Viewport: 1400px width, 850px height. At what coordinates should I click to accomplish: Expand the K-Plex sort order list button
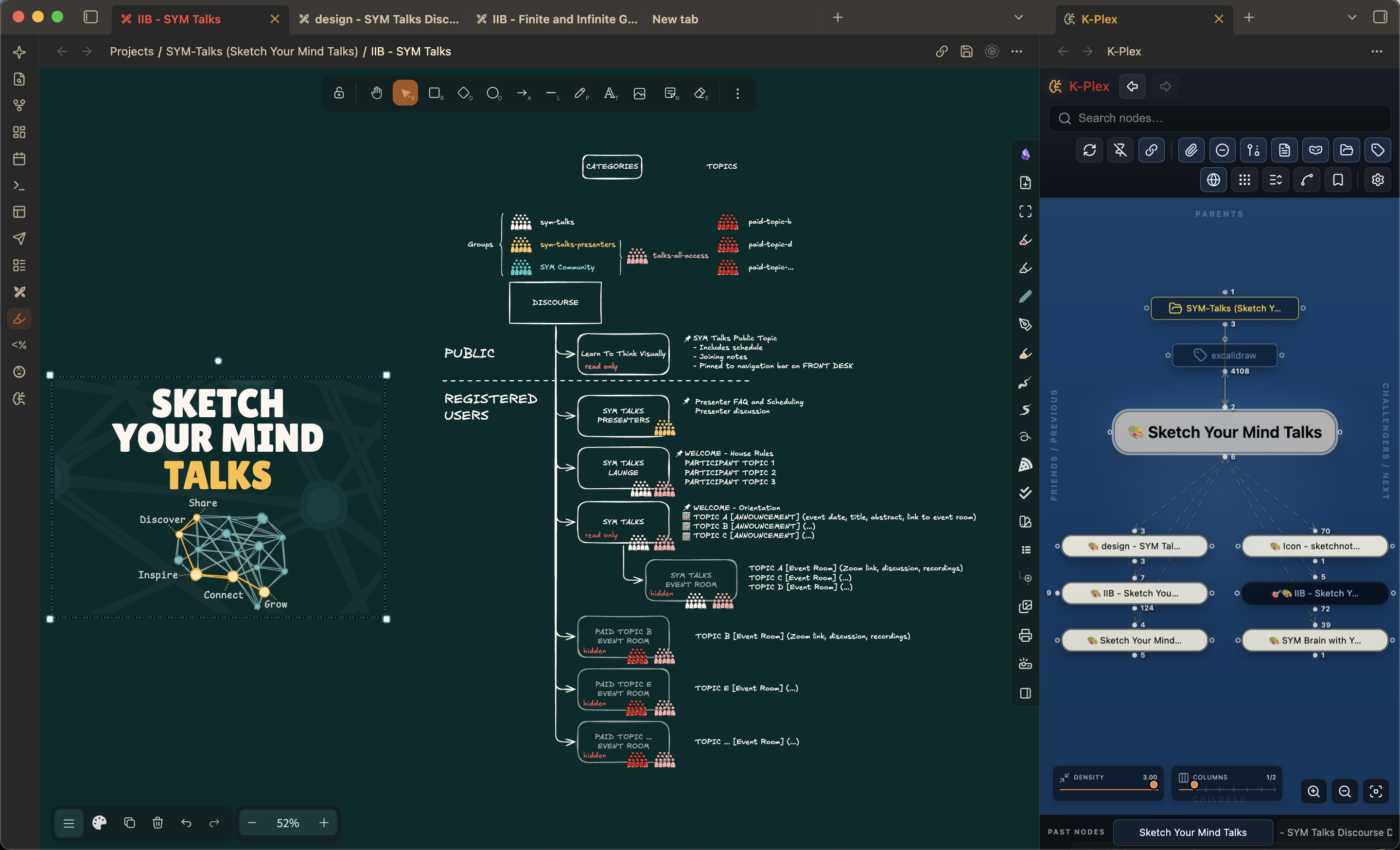(x=1276, y=180)
